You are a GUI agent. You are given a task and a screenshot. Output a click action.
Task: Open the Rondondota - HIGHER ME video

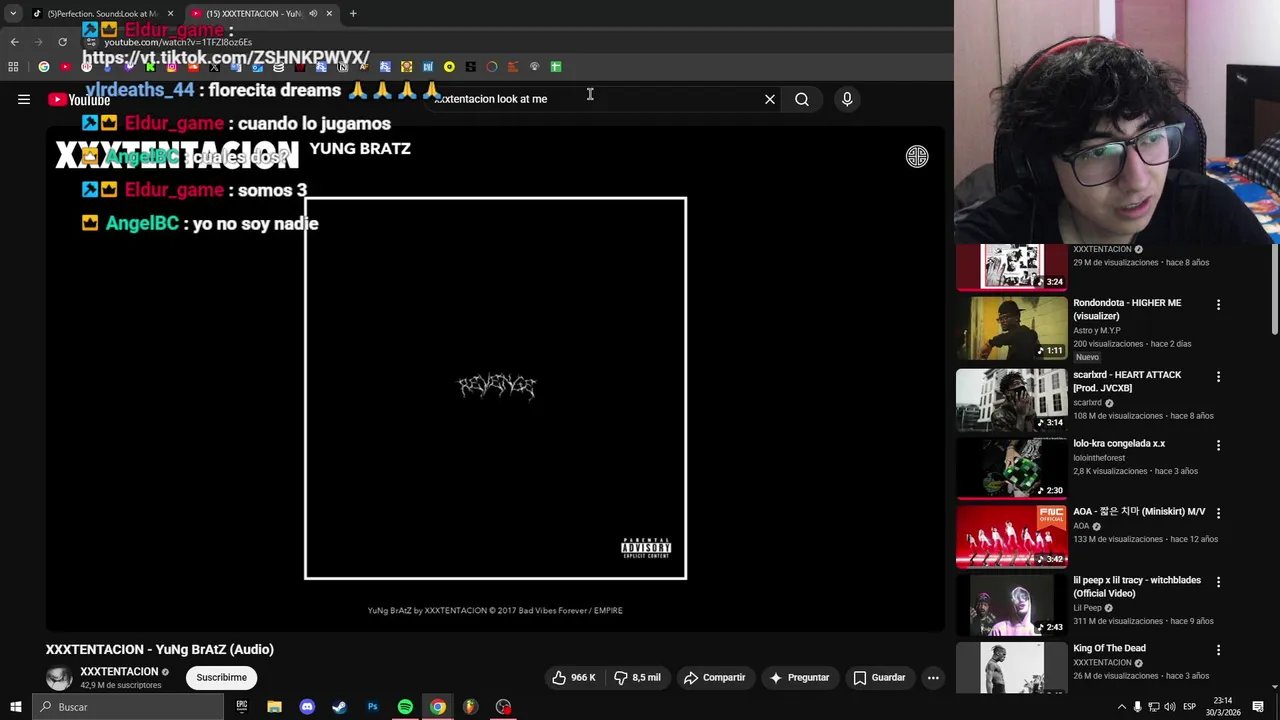pyautogui.click(x=1127, y=309)
